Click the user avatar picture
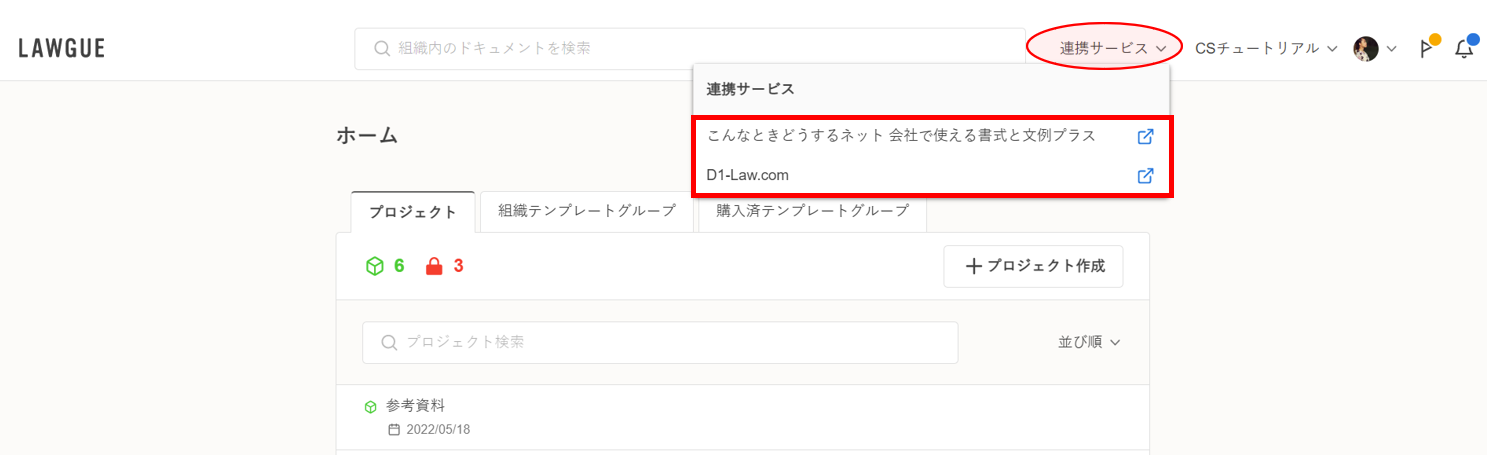This screenshot has height=467, width=1487. (1365, 49)
